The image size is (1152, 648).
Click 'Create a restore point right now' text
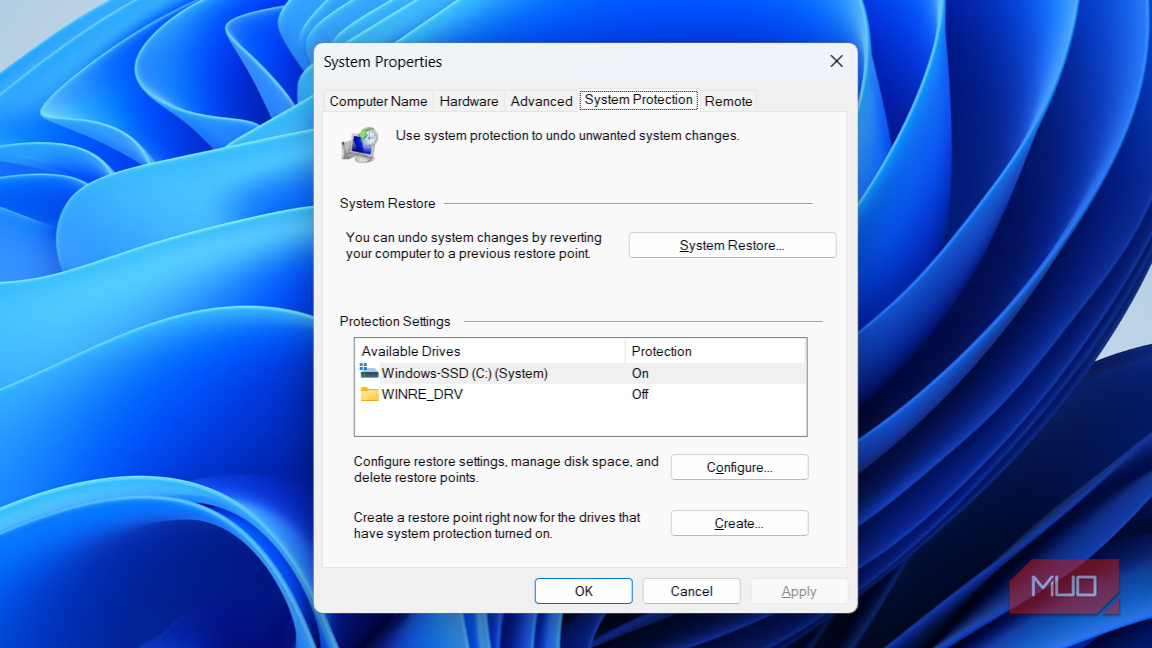point(497,525)
